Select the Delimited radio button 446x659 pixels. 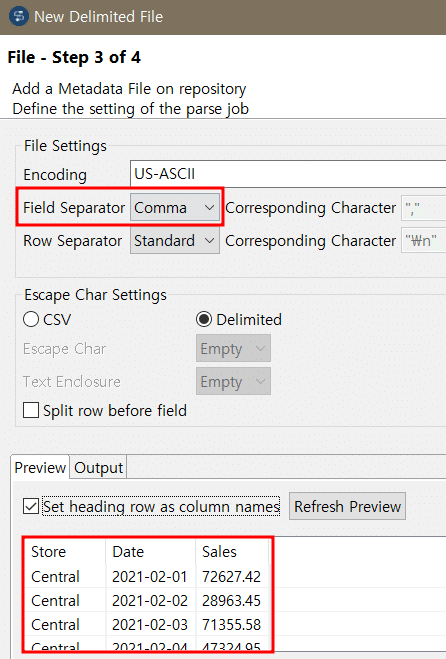pyautogui.click(x=204, y=319)
